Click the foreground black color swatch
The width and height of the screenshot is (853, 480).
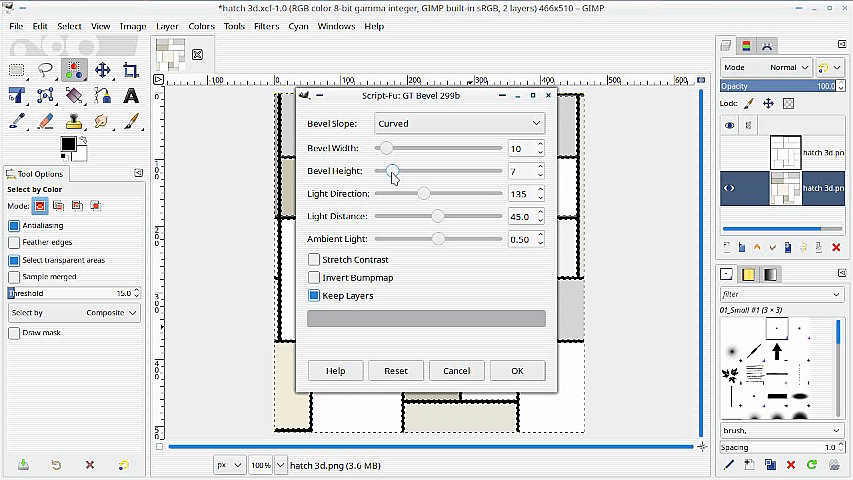[x=68, y=144]
